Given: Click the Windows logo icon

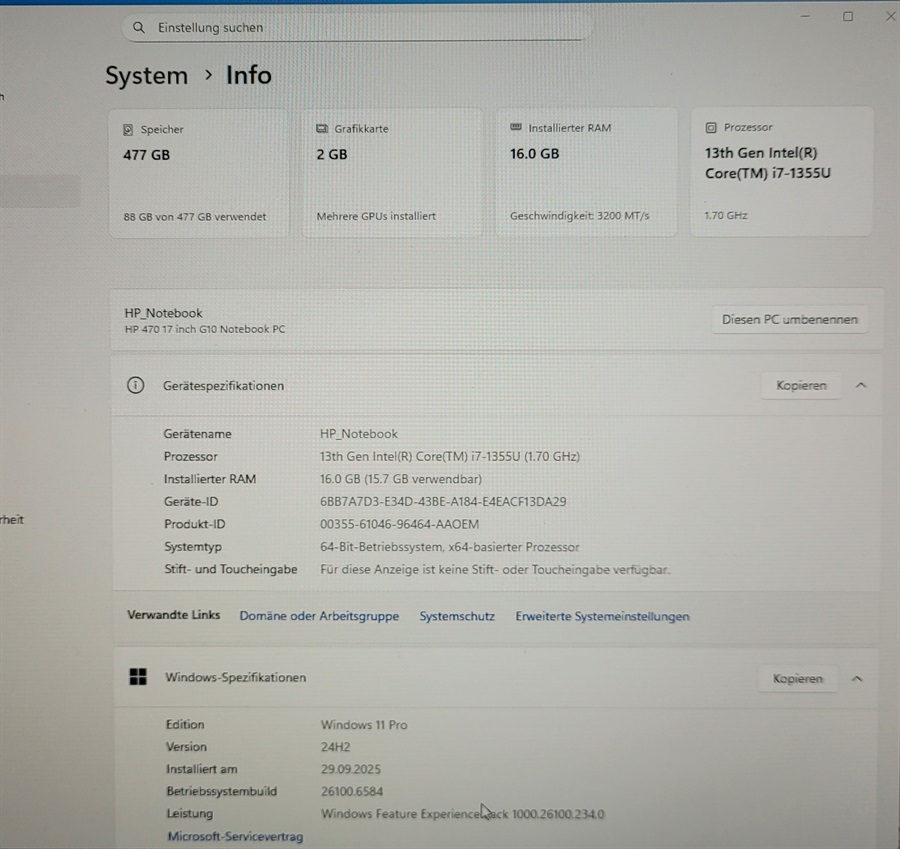Looking at the screenshot, I should click(138, 677).
